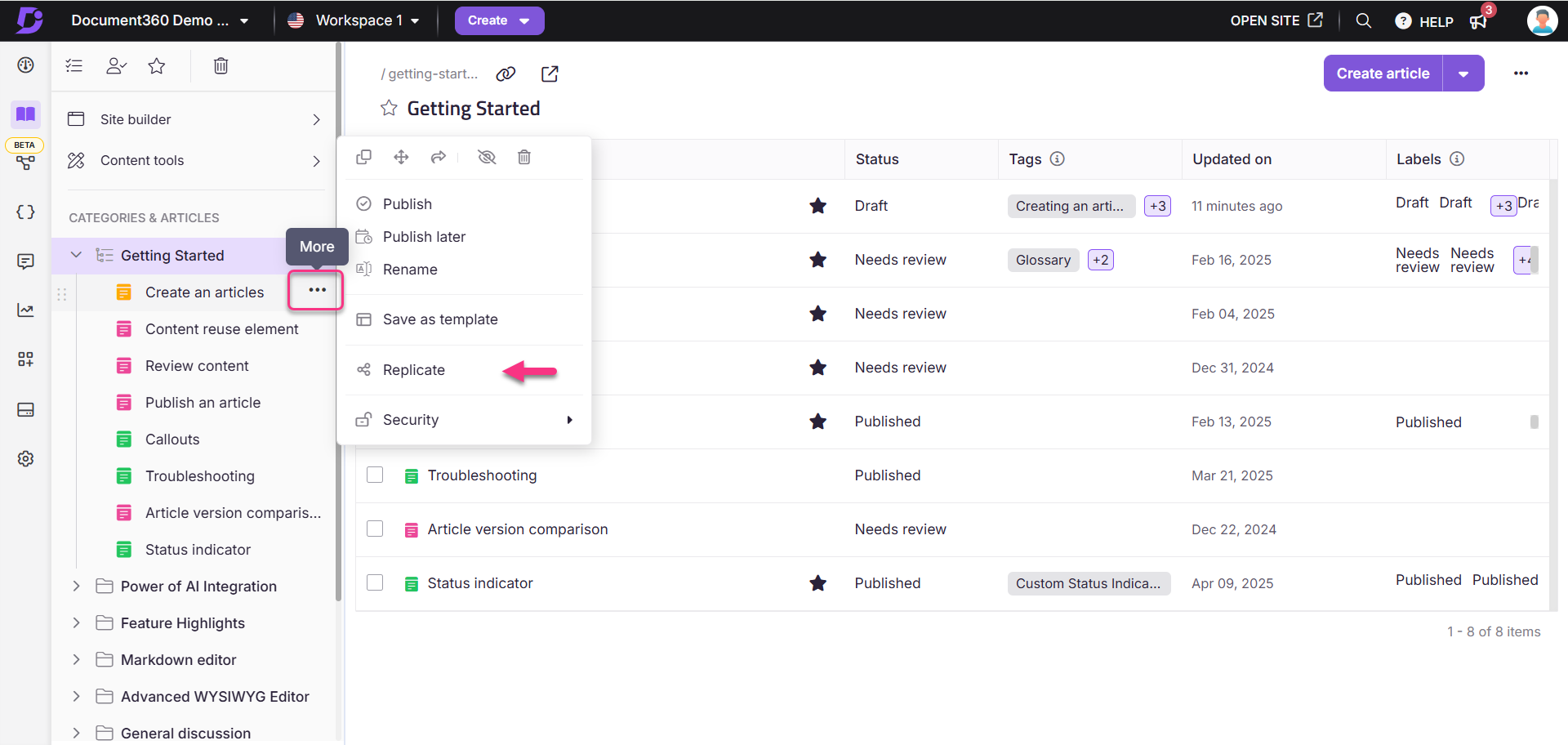Click the OPEN SITE link
The image size is (1568, 745).
[x=1276, y=20]
